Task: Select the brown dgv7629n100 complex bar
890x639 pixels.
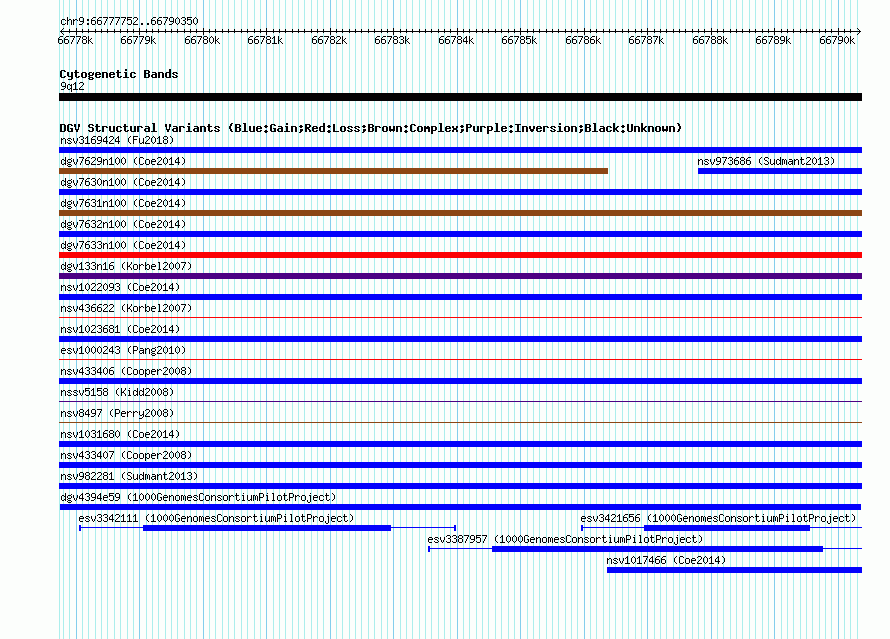Action: coord(333,171)
